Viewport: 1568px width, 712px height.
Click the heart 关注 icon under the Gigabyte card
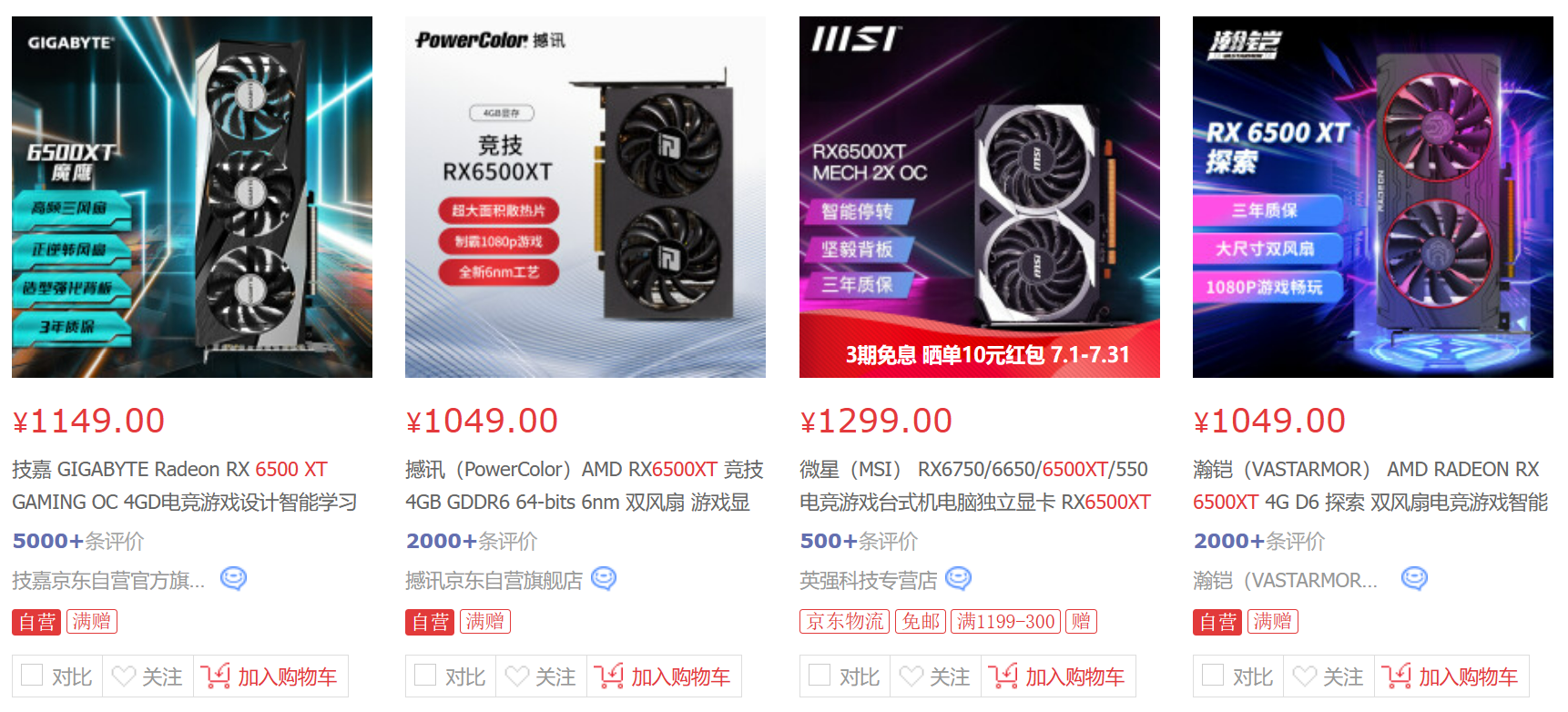click(123, 676)
